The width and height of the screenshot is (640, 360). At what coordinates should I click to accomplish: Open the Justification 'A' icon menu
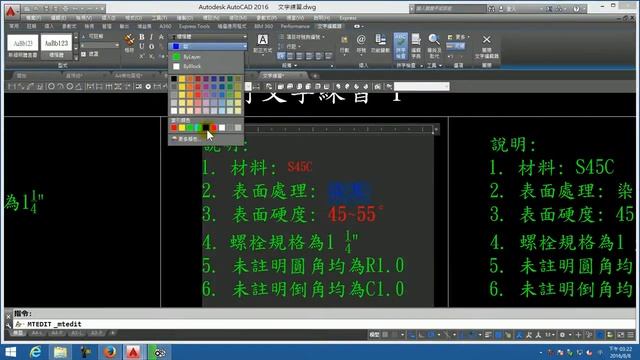pyautogui.click(x=262, y=40)
